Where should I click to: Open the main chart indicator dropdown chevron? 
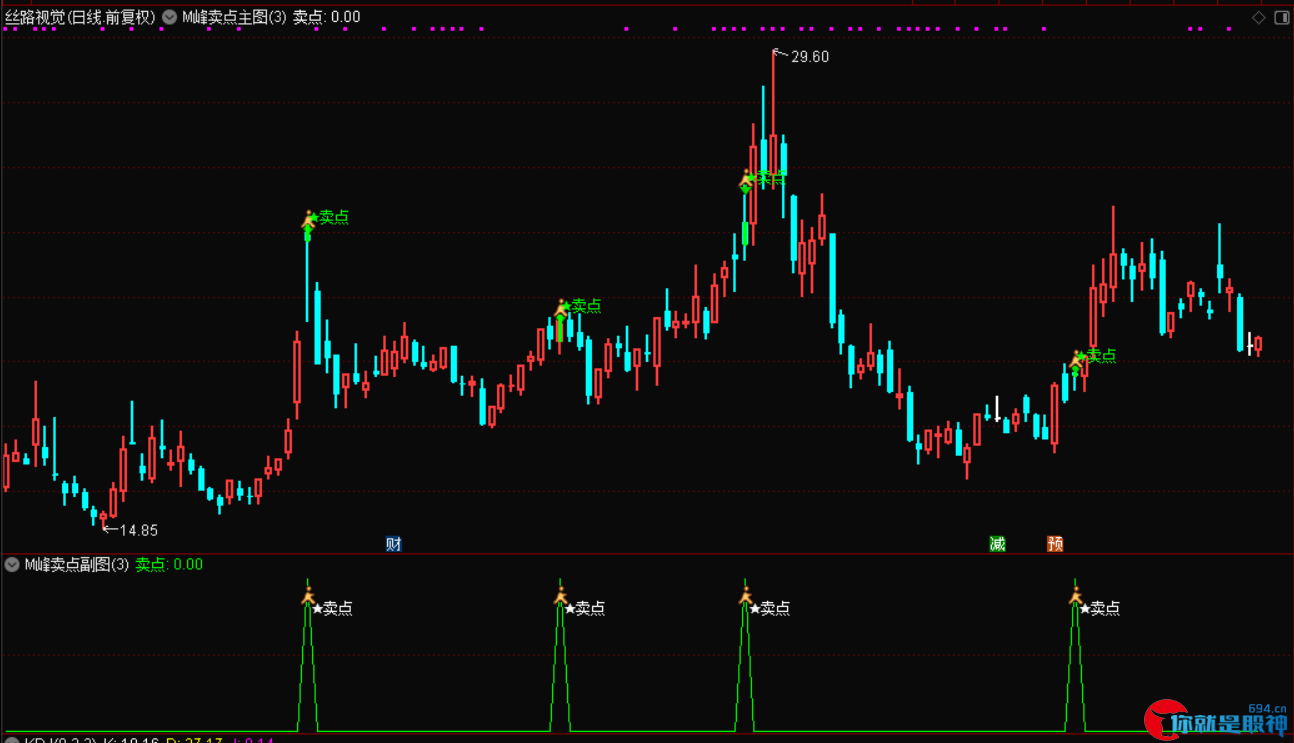pos(169,17)
